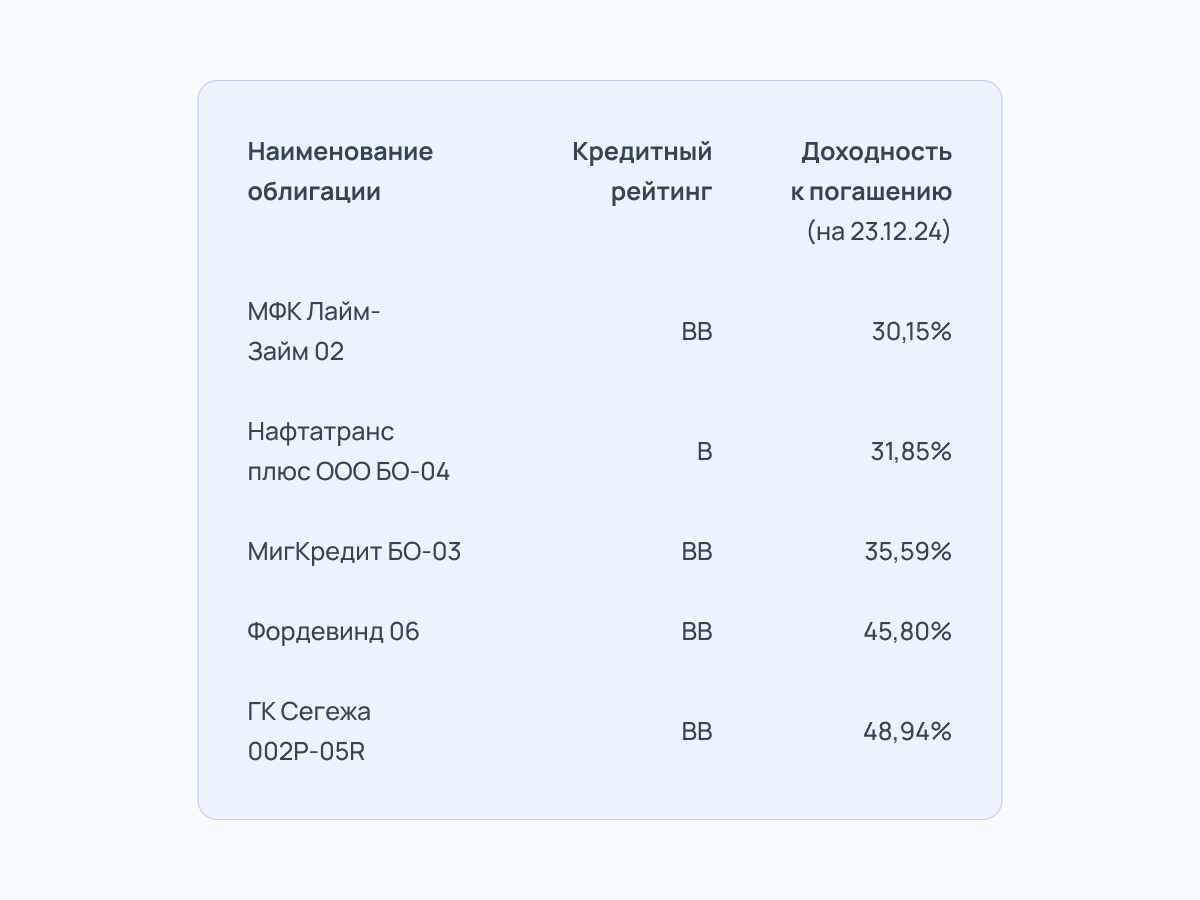Select the ГК Сегежа 002P-05R bond
Image resolution: width=1200 pixels, height=900 pixels.
[309, 732]
